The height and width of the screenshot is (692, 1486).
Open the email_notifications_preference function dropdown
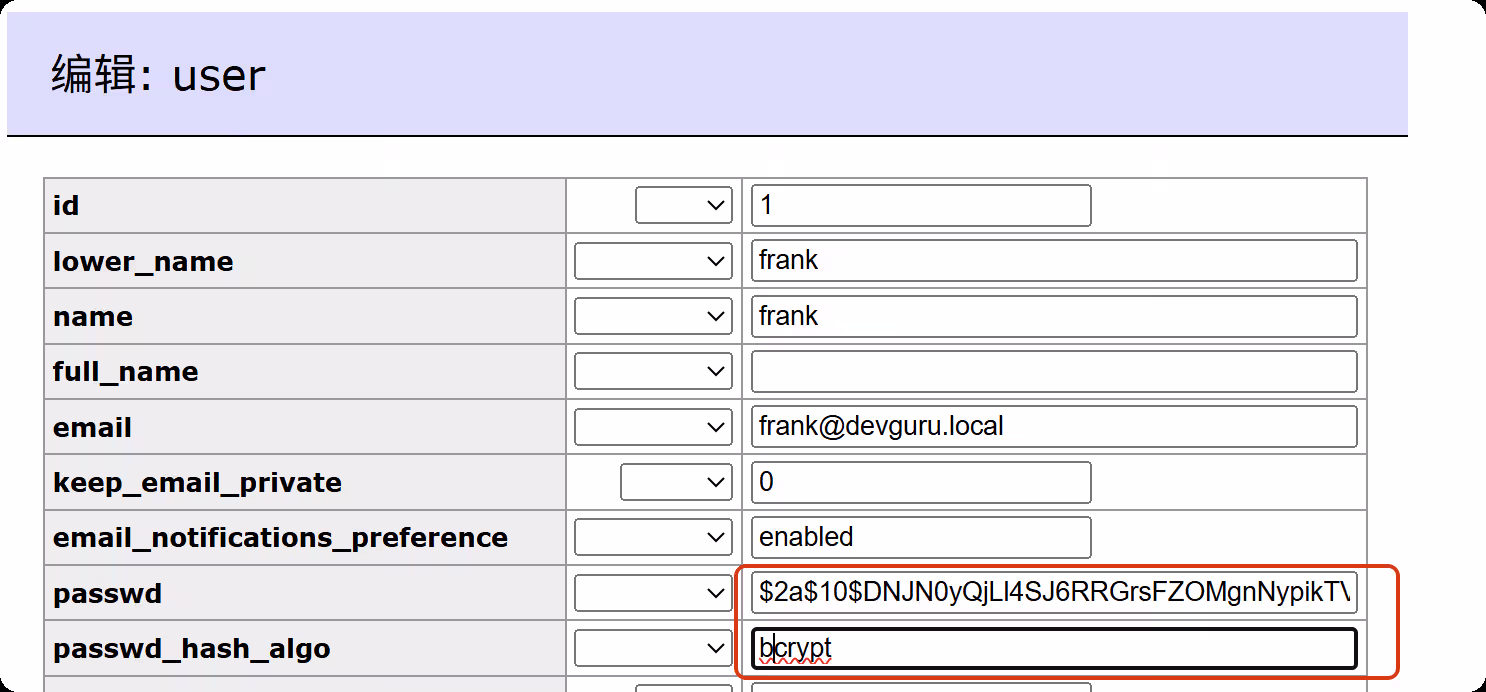[x=654, y=538]
